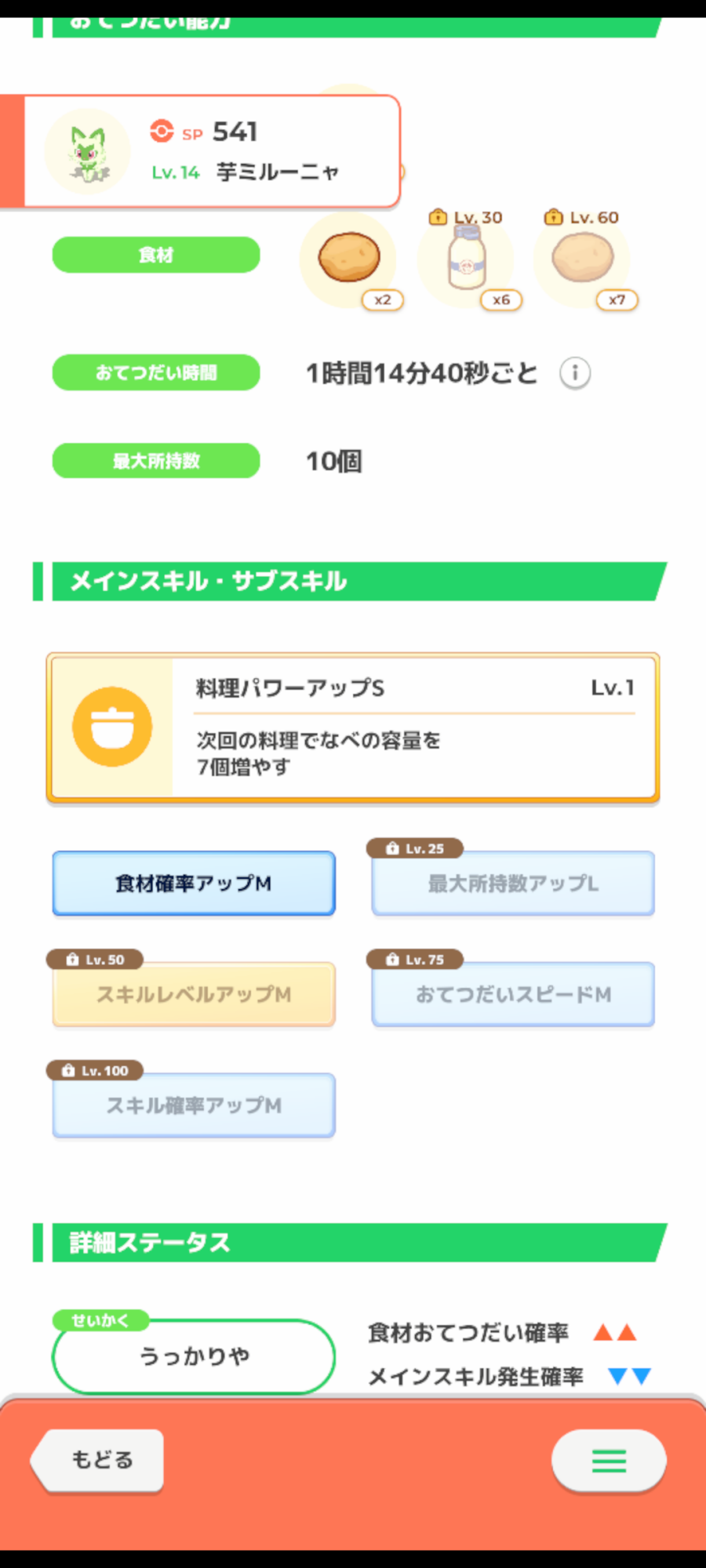The height and width of the screenshot is (1568, 706).
Task: Tap locked おてつだいスピードM sub skill
Action: click(513, 994)
